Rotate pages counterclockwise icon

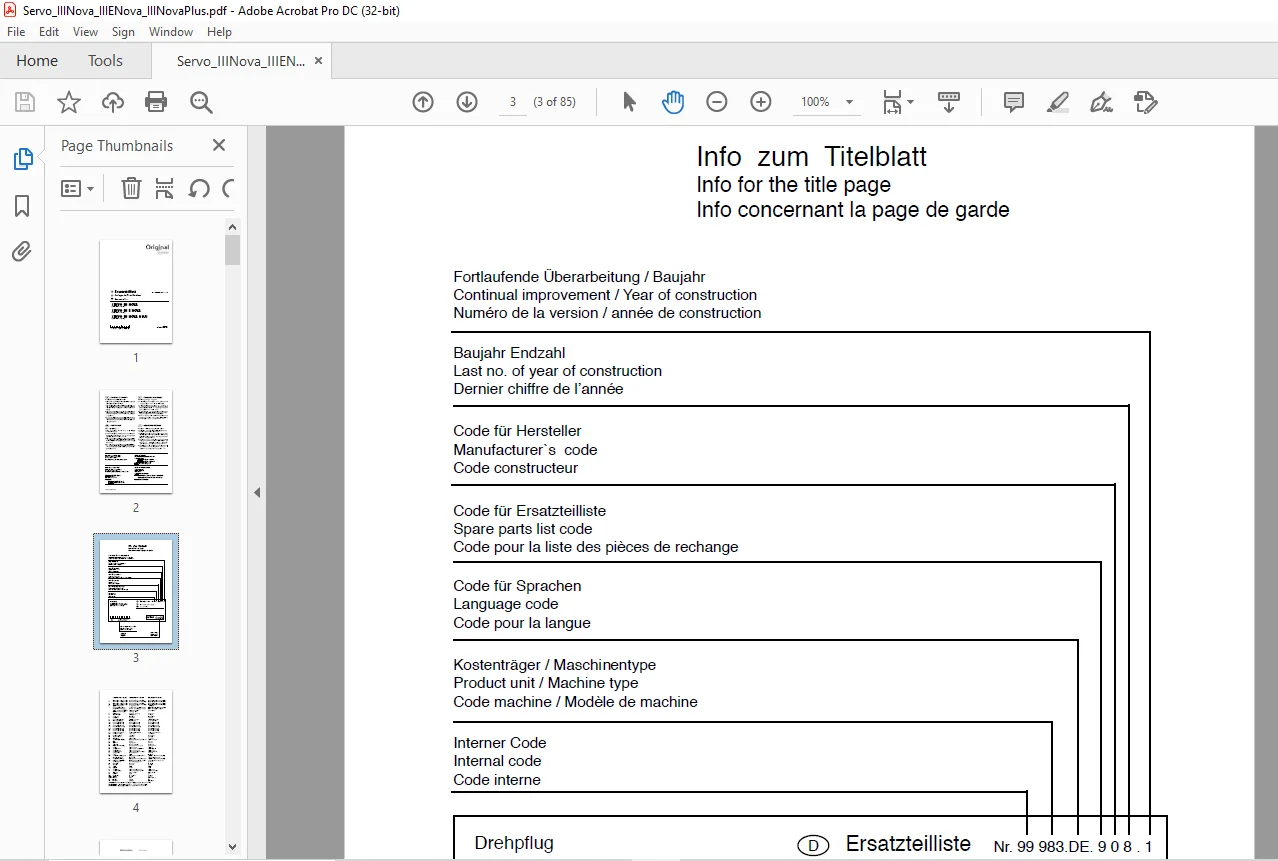point(199,188)
